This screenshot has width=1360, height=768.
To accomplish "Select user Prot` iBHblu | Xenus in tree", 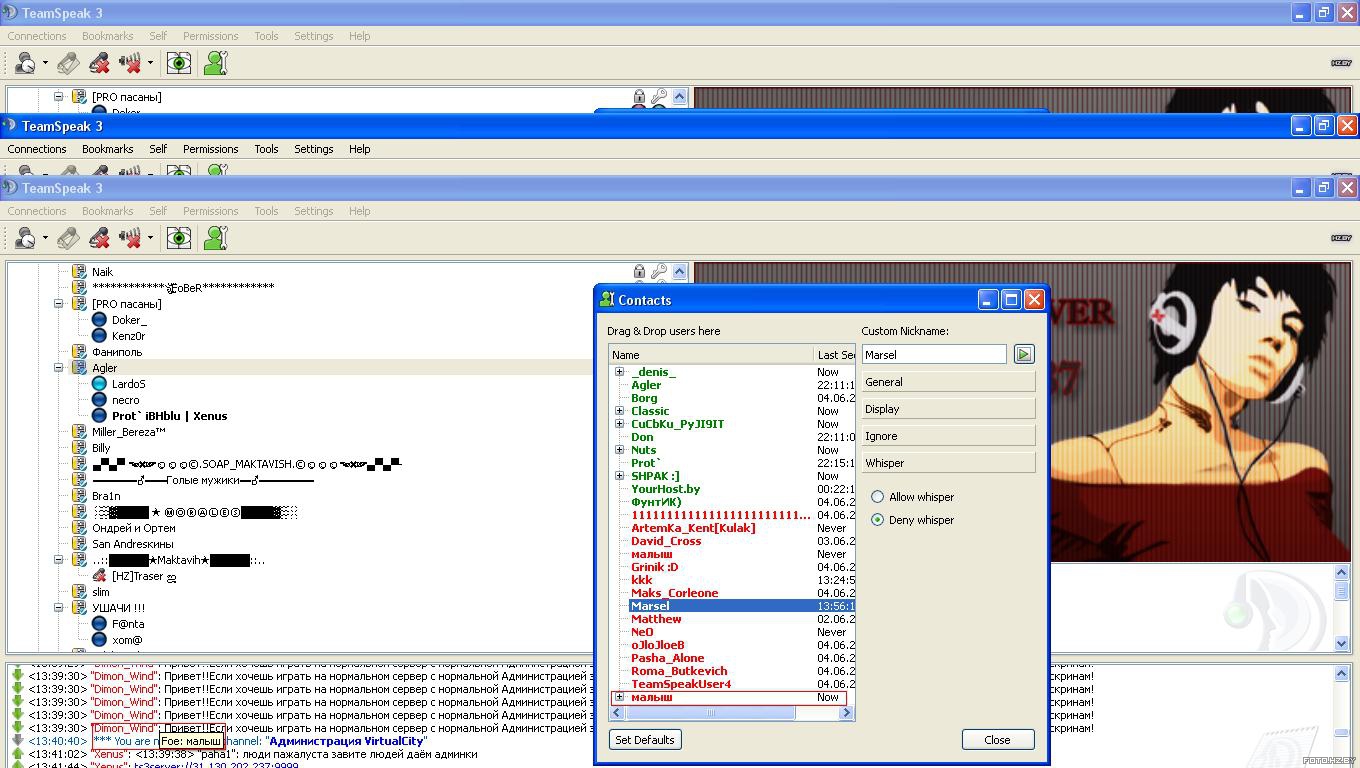I will pos(169,416).
